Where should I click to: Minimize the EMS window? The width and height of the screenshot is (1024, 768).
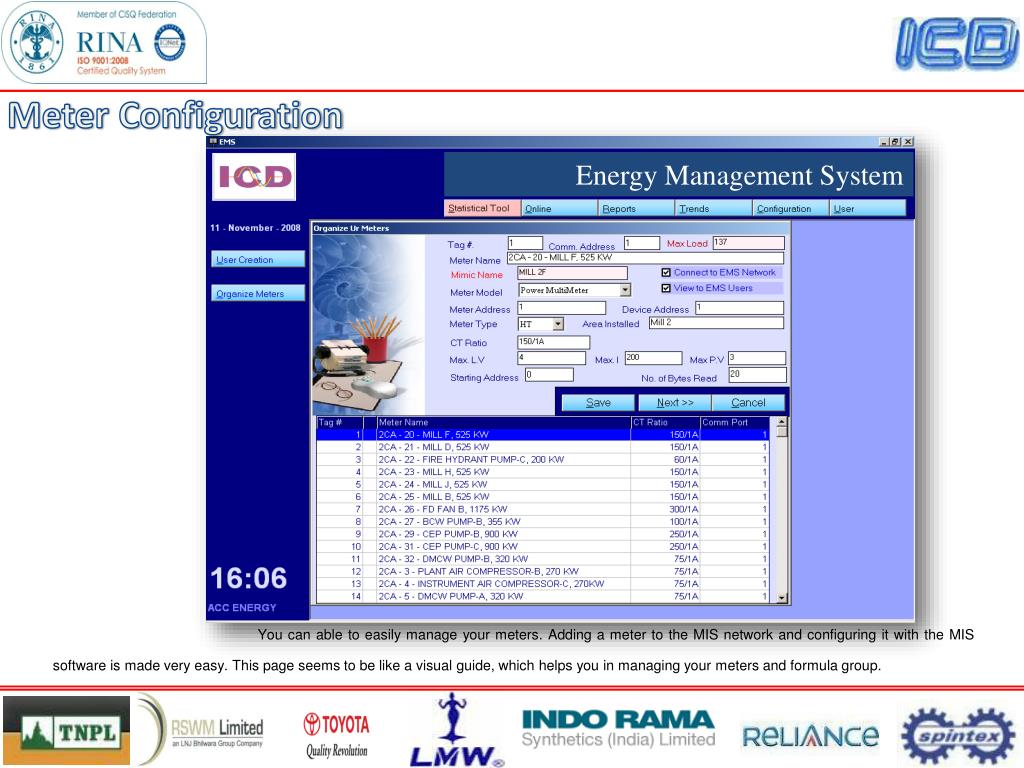click(x=884, y=142)
